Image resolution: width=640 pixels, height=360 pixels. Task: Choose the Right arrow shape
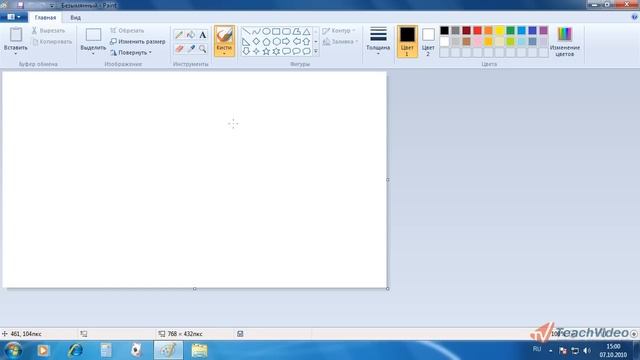pos(286,41)
